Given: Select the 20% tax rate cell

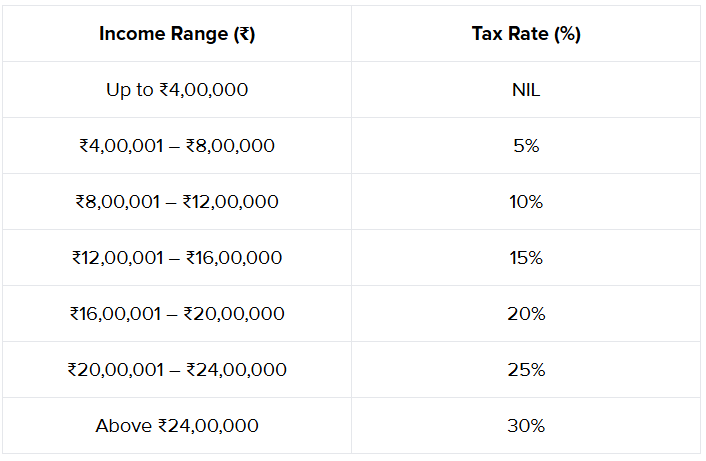Looking at the screenshot, I should (526, 314).
